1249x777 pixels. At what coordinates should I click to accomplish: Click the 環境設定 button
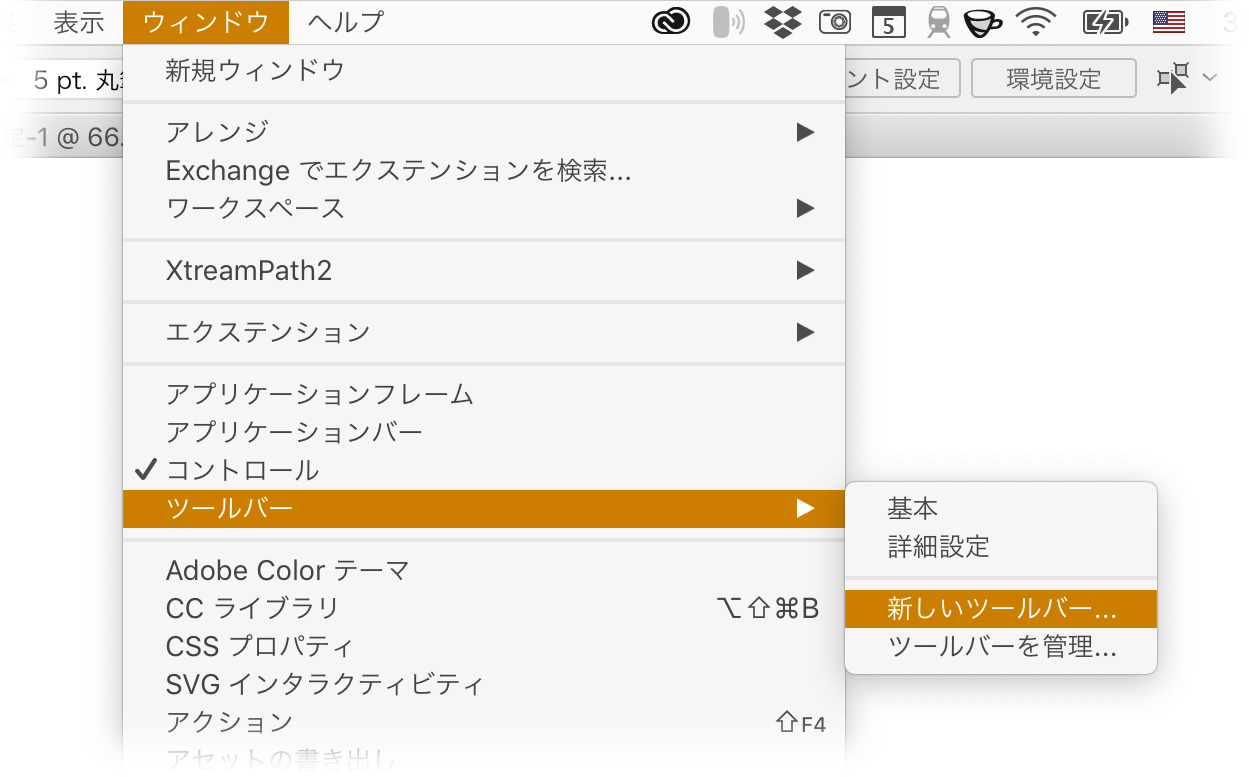tap(1054, 78)
